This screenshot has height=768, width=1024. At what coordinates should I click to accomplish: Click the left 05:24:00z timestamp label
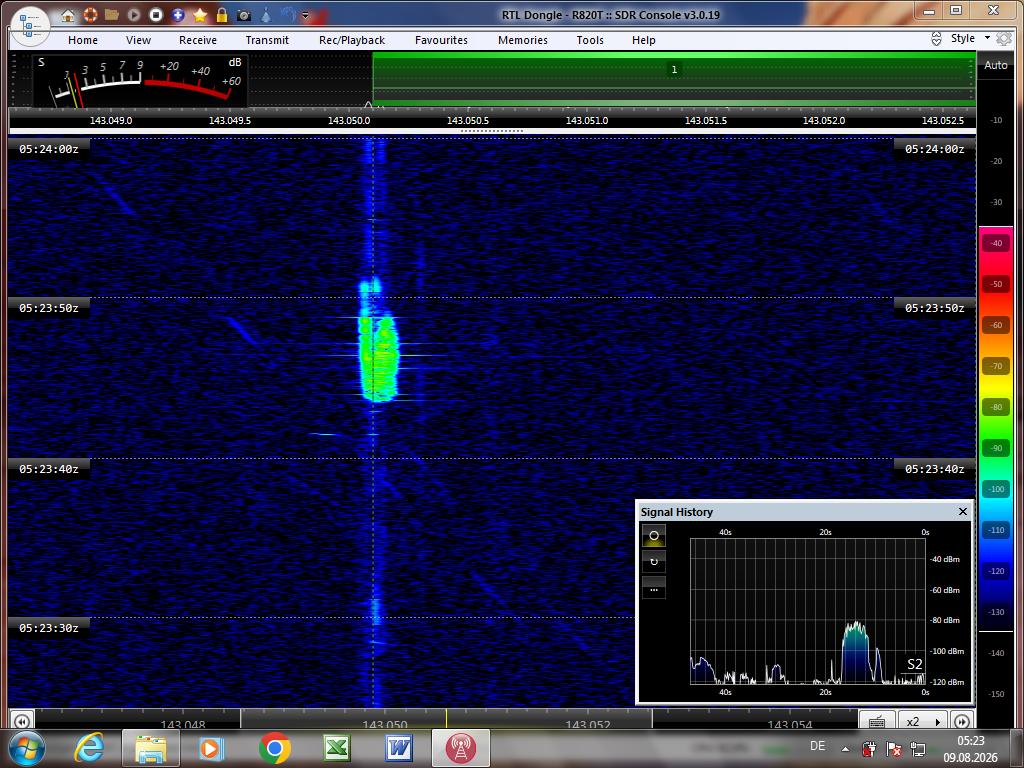(x=48, y=149)
